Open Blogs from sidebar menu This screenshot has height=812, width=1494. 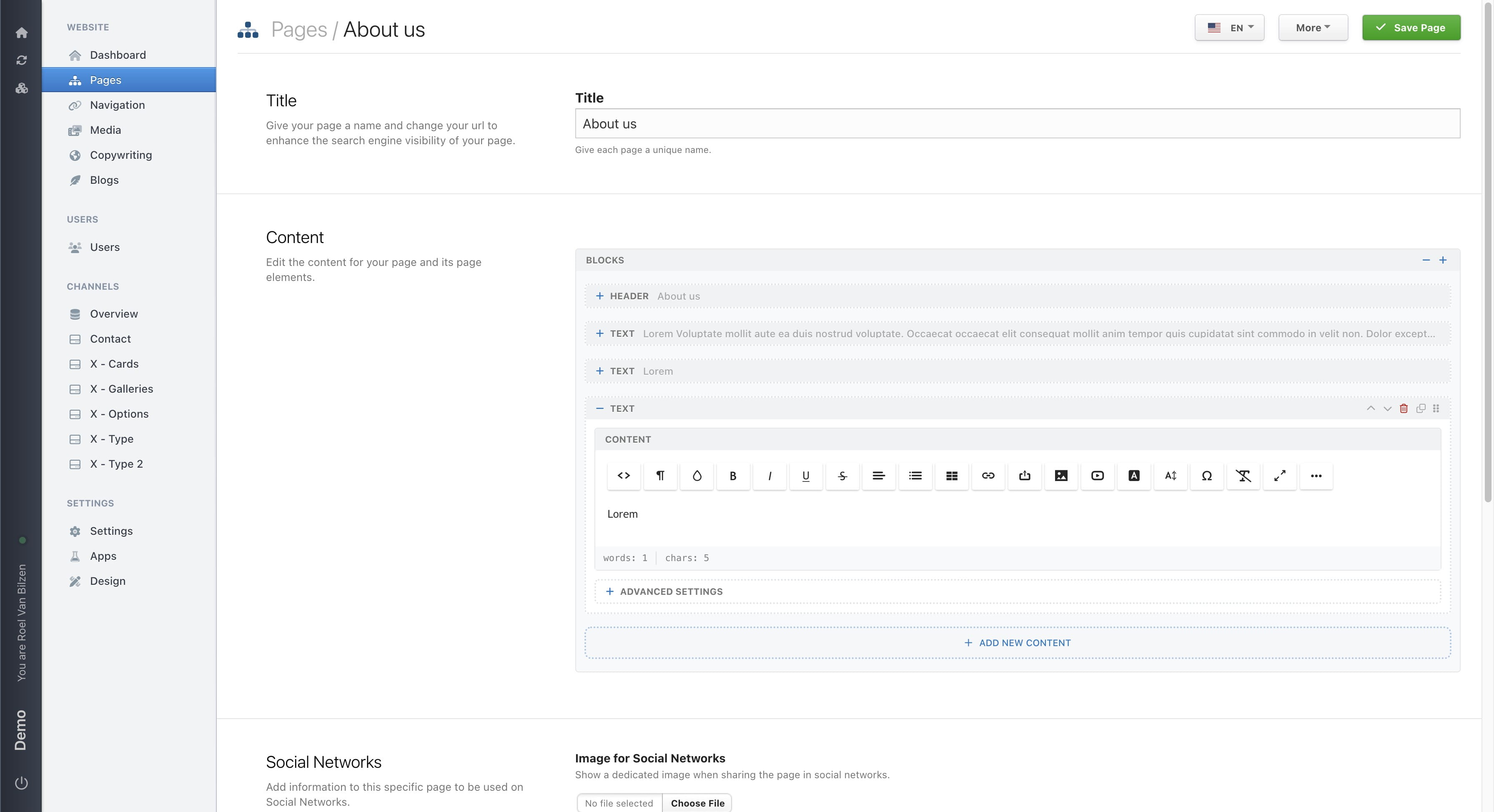click(104, 180)
